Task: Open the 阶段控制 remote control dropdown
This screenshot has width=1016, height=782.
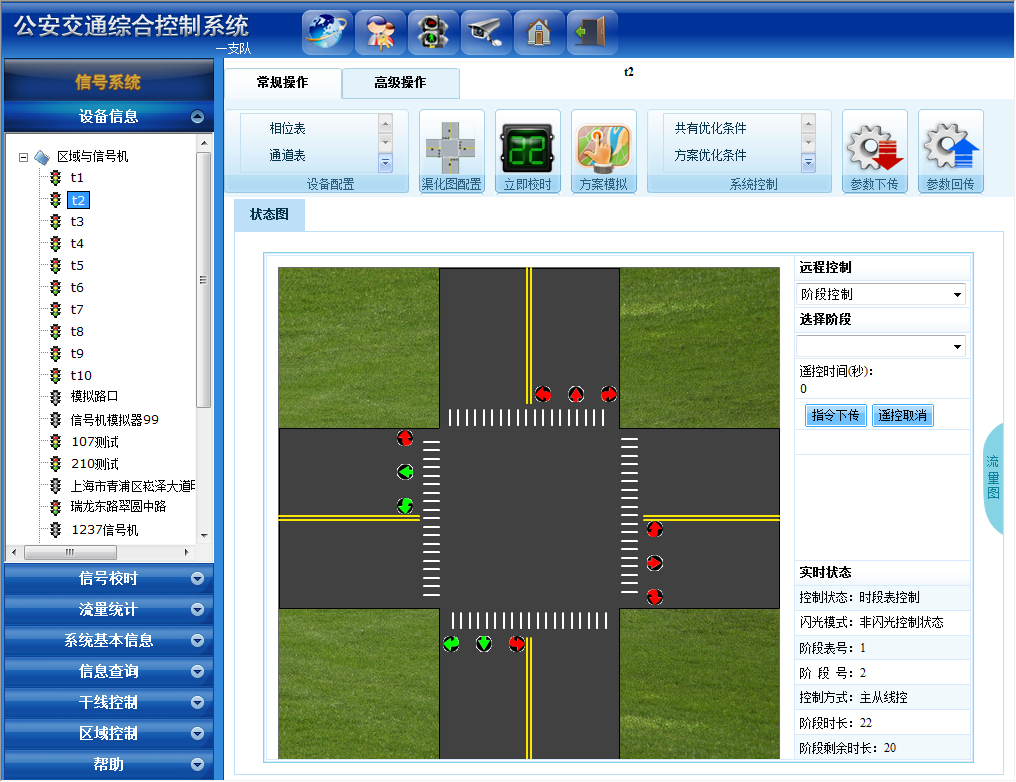Action: 881,295
